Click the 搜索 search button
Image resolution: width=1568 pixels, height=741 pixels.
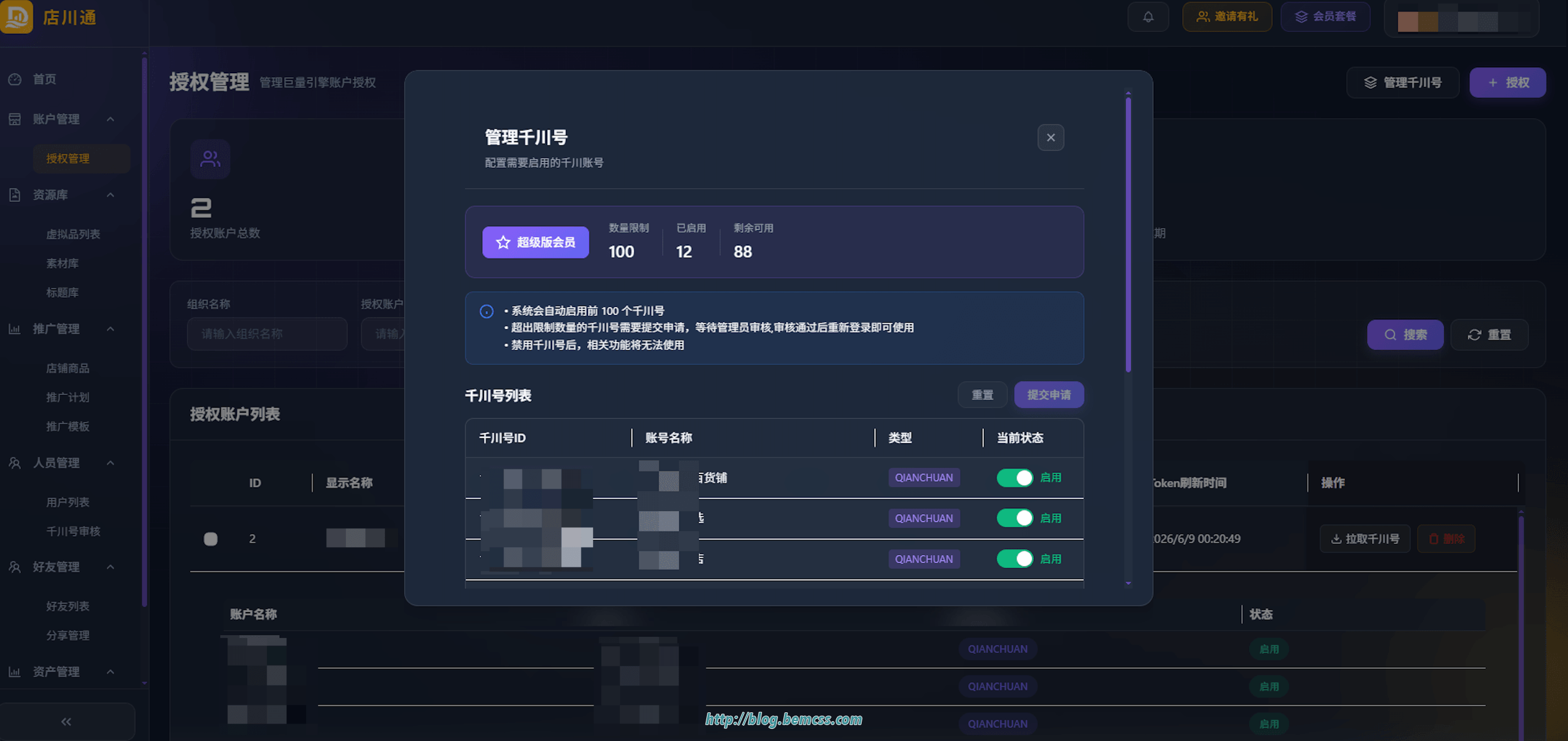pyautogui.click(x=1405, y=335)
